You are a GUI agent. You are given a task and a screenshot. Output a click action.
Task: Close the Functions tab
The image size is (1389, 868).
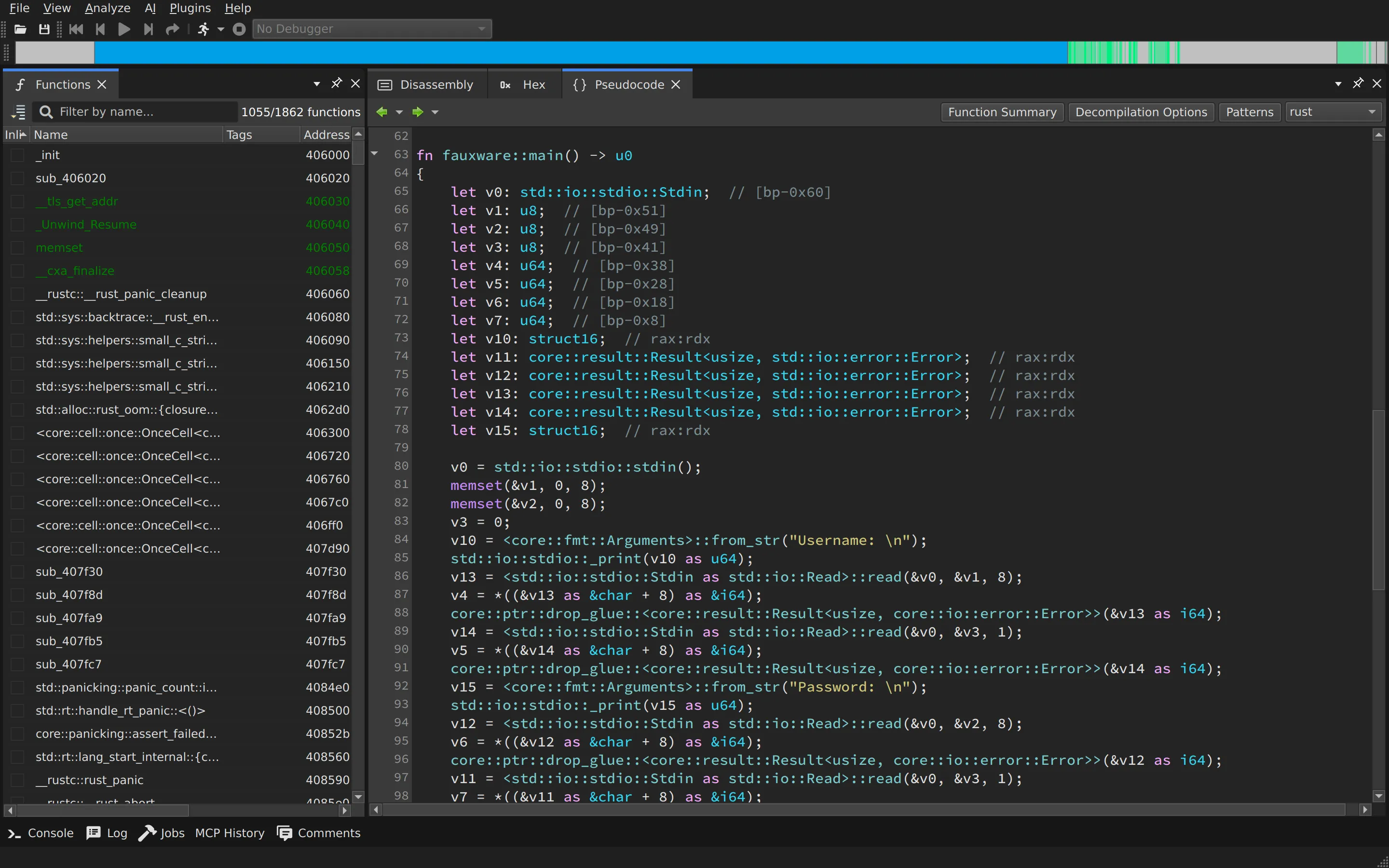coord(102,84)
